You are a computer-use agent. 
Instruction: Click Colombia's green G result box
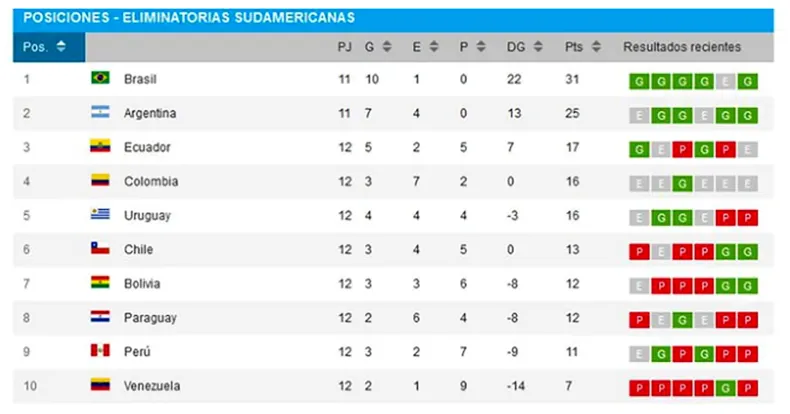click(682, 184)
